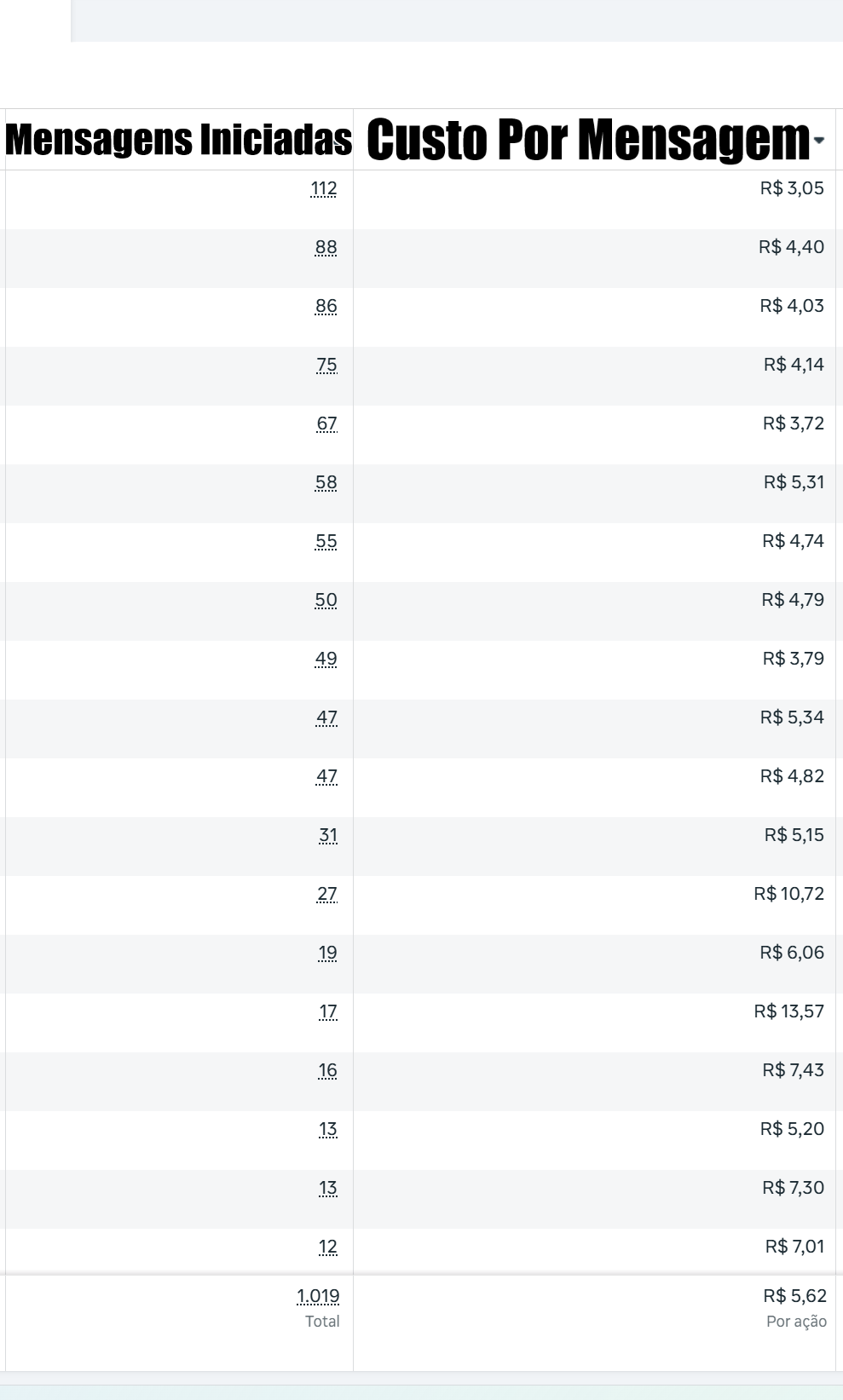Click the Custo Por Mensagem column header

[587, 140]
